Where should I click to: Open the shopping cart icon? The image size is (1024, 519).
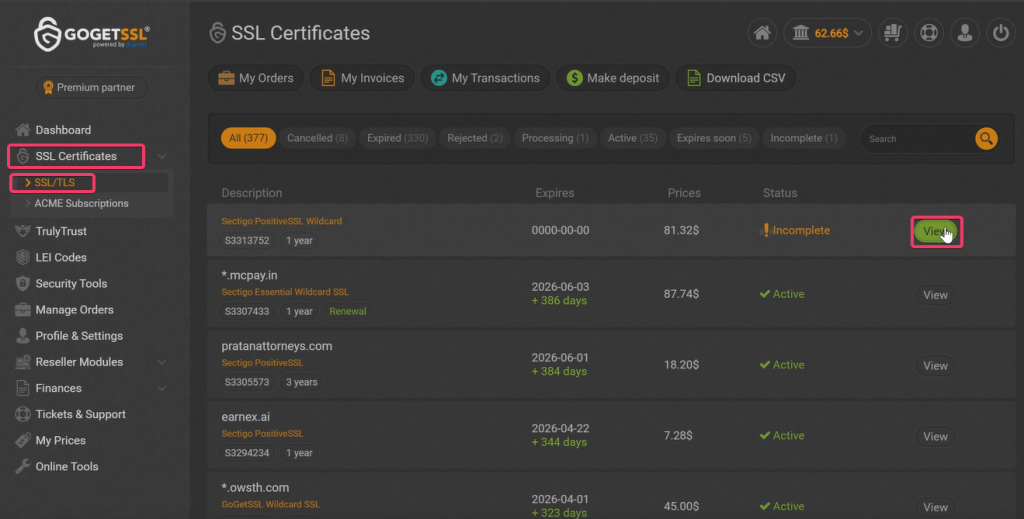point(893,33)
